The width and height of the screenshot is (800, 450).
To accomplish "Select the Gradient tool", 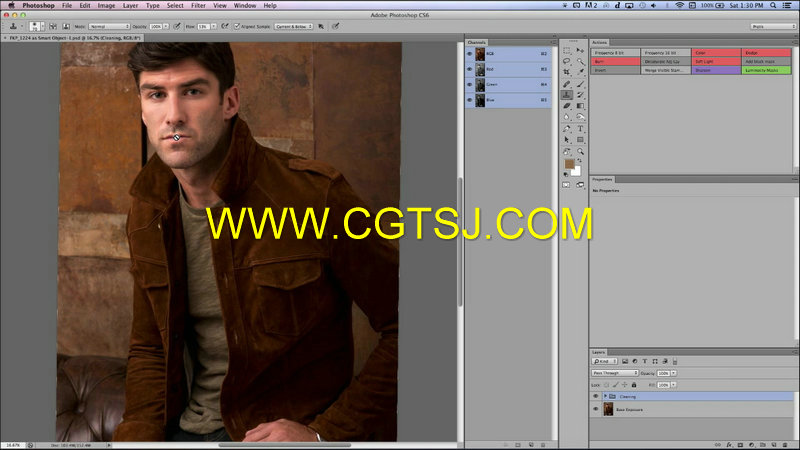I will pos(580,106).
